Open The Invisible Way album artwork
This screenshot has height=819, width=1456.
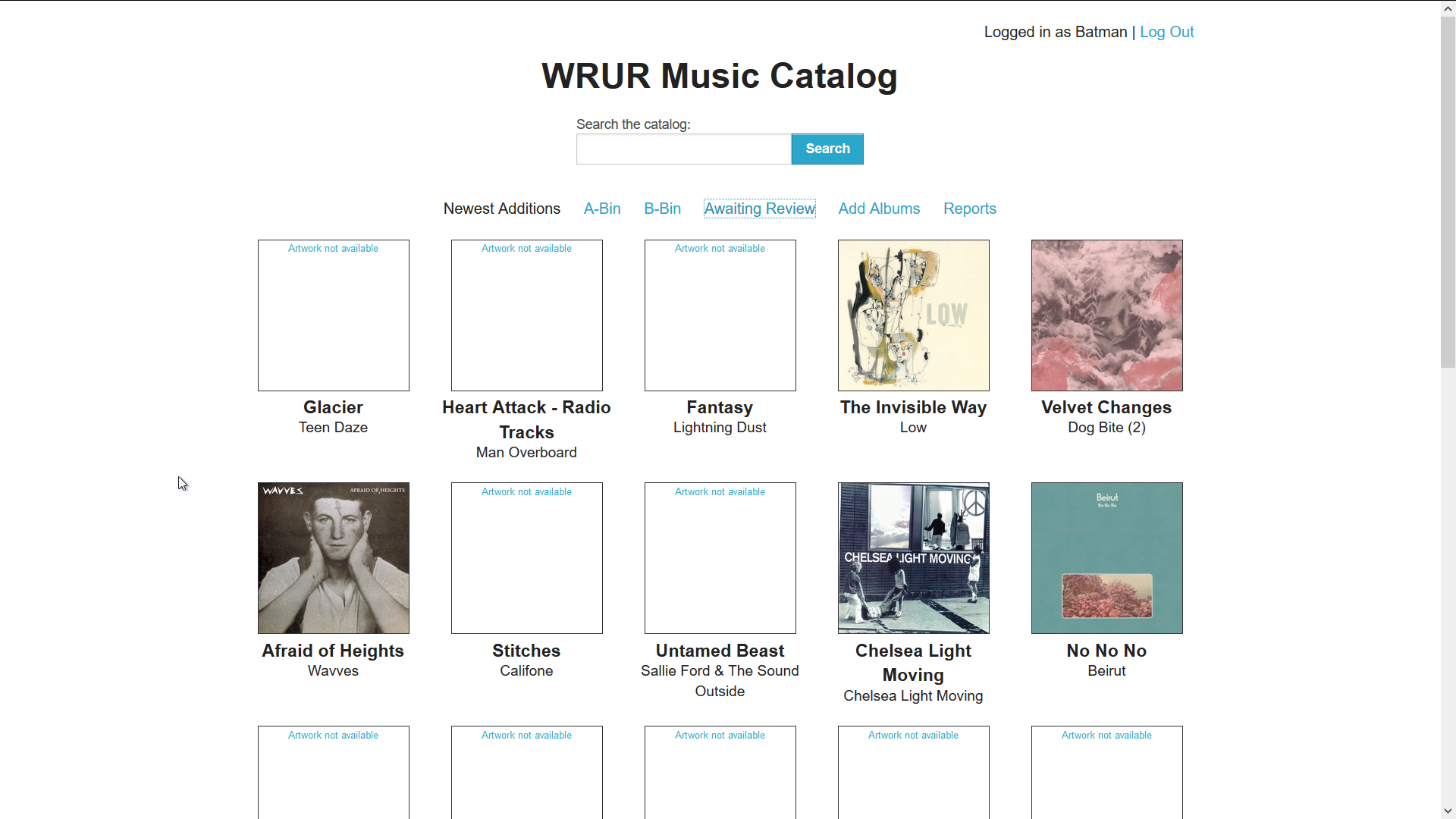913,315
